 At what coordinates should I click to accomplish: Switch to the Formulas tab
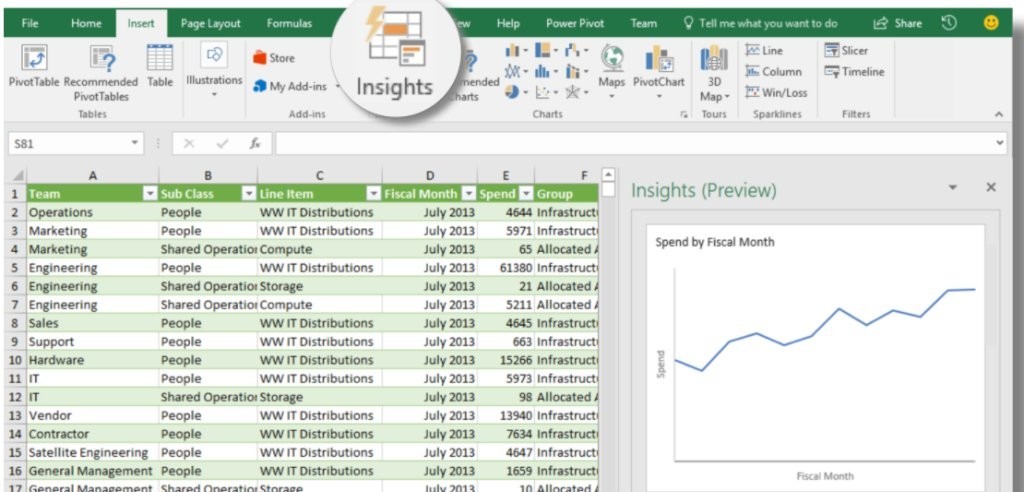point(289,24)
